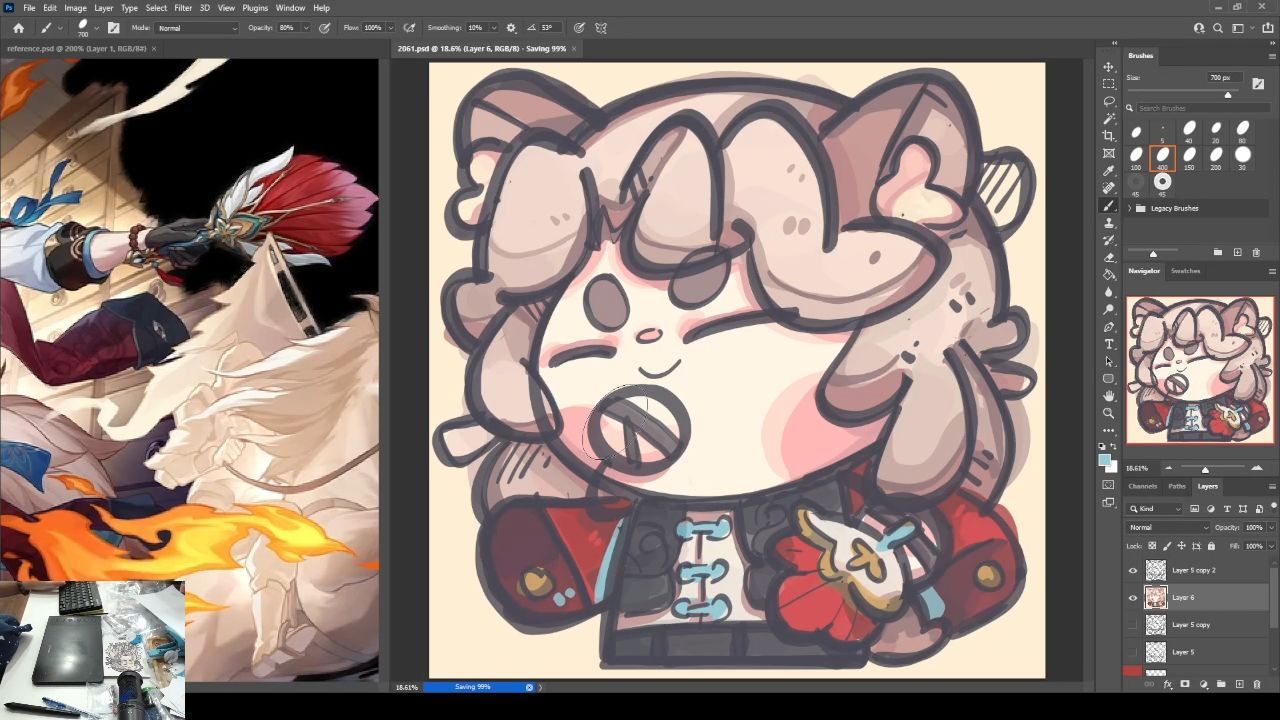Select the Zoom tool
The image size is (1280, 720).
coord(1109,413)
